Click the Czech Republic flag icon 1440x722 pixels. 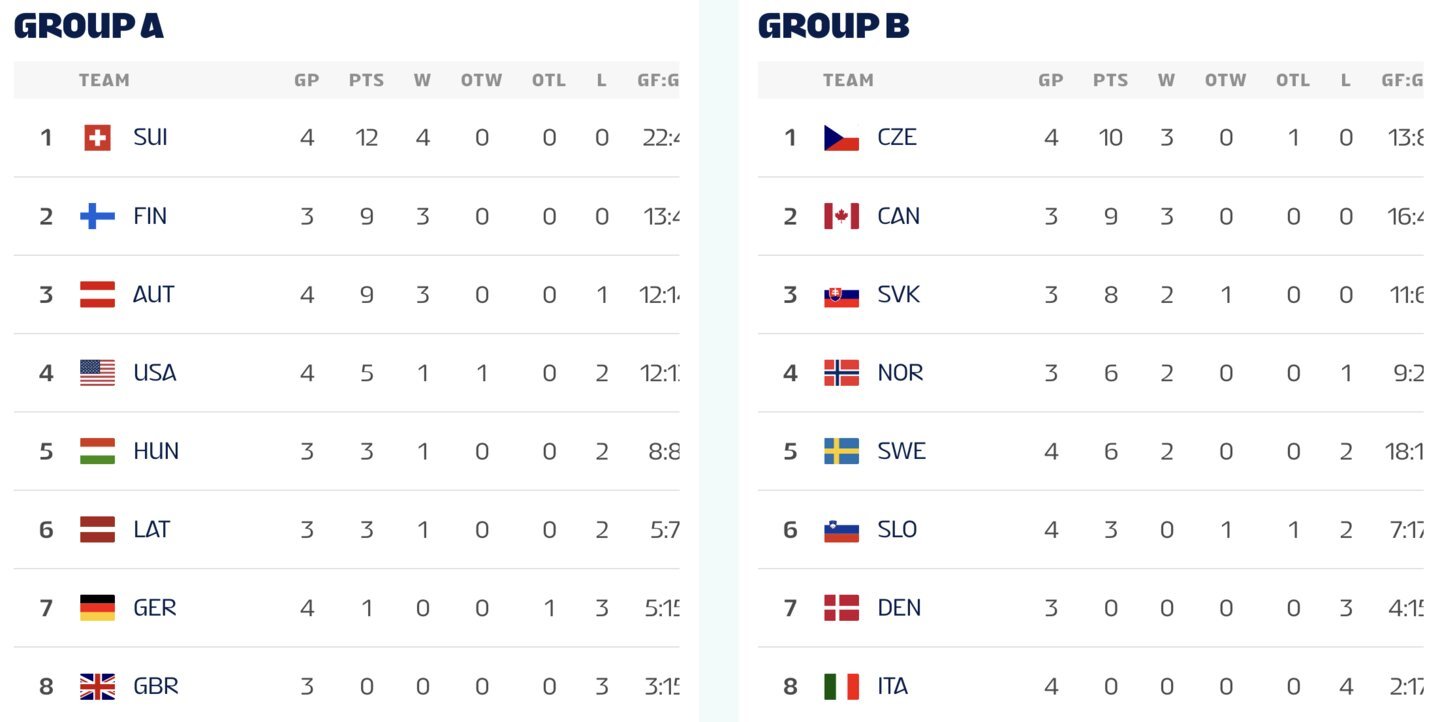click(841, 138)
